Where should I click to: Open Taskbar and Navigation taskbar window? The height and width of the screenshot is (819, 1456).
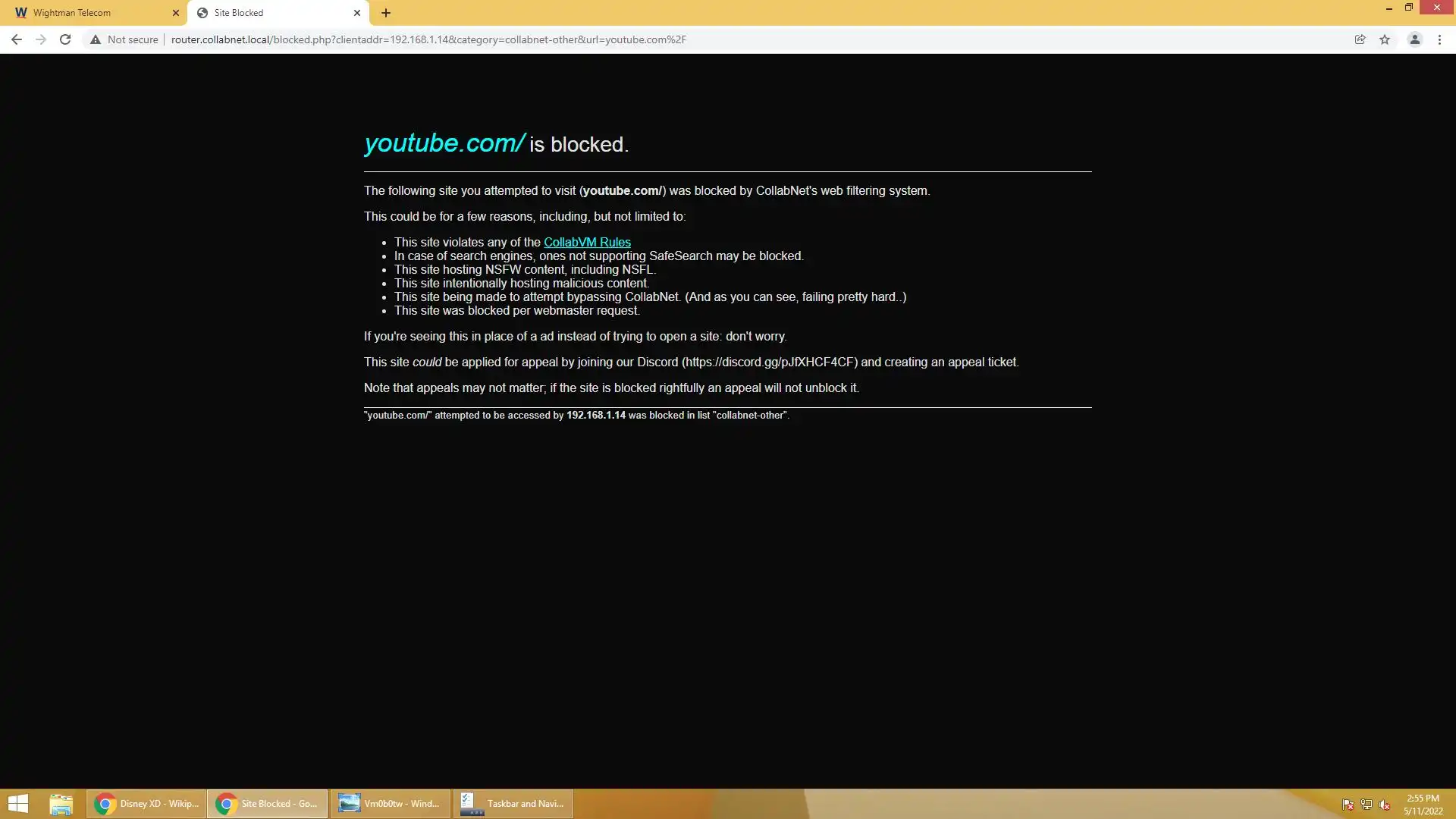(513, 804)
